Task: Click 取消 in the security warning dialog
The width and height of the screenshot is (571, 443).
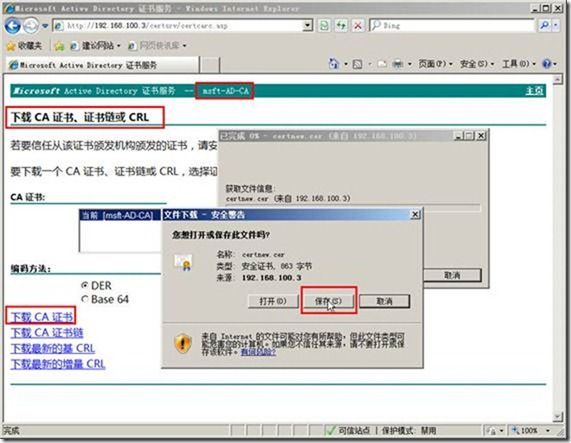Action: (x=385, y=301)
